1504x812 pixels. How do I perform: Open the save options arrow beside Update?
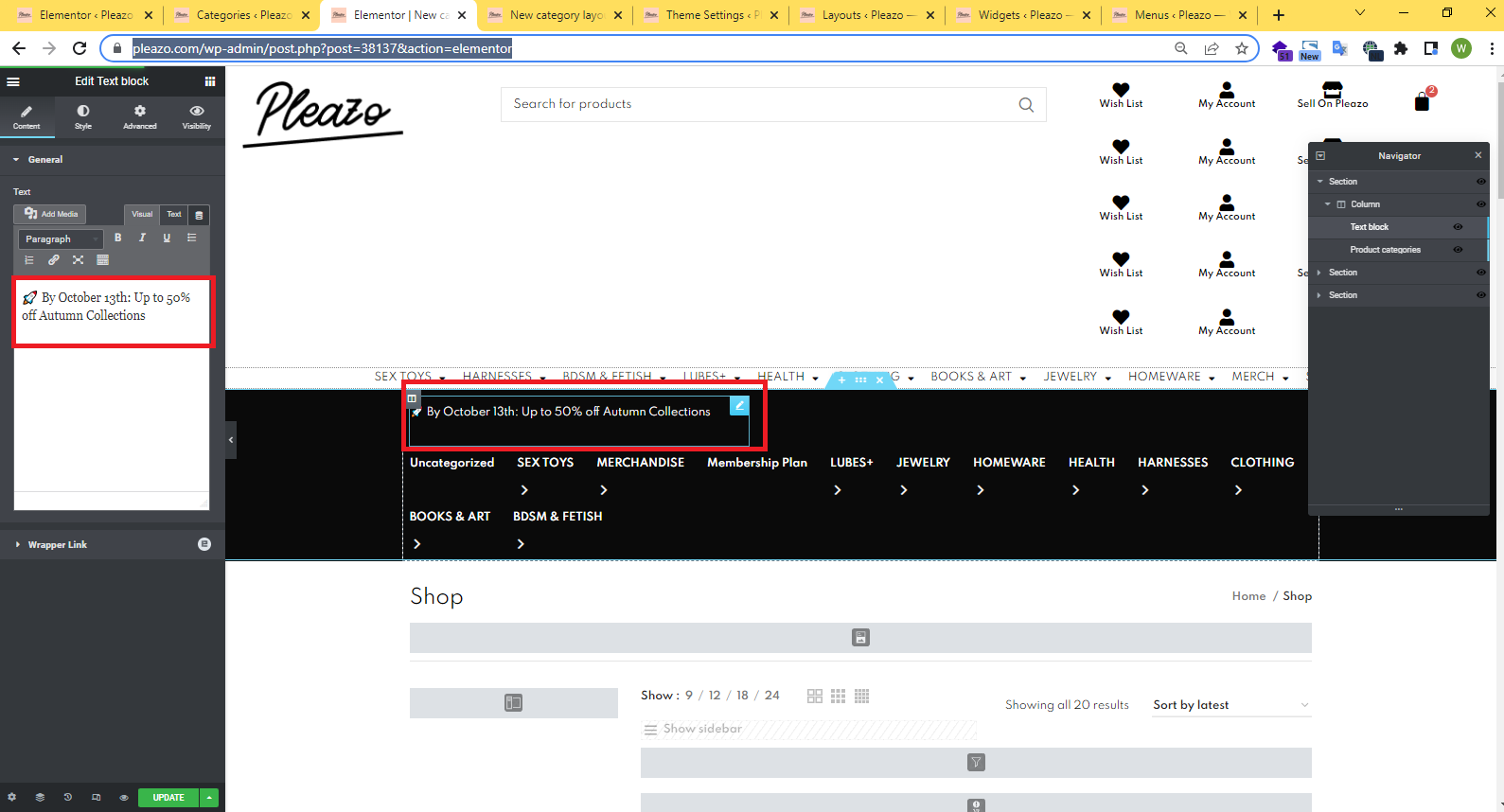point(209,798)
